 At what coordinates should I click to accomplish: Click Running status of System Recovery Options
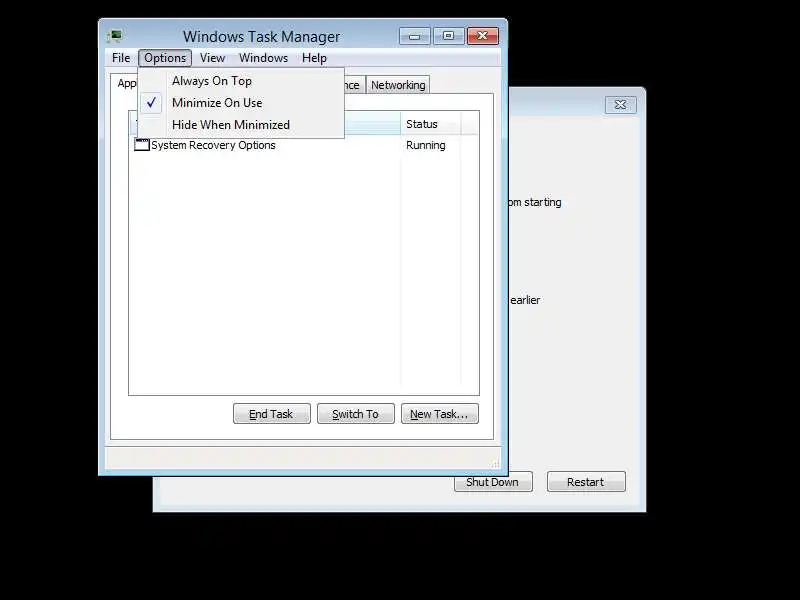coord(426,145)
